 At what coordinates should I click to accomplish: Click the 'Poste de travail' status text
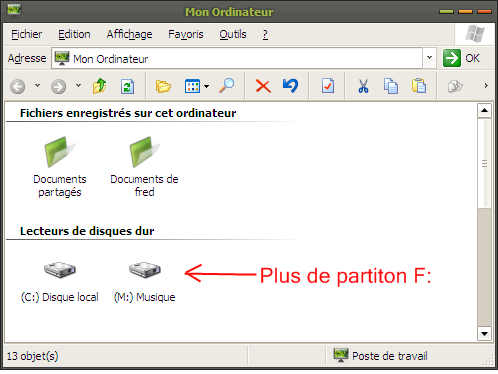[390, 356]
